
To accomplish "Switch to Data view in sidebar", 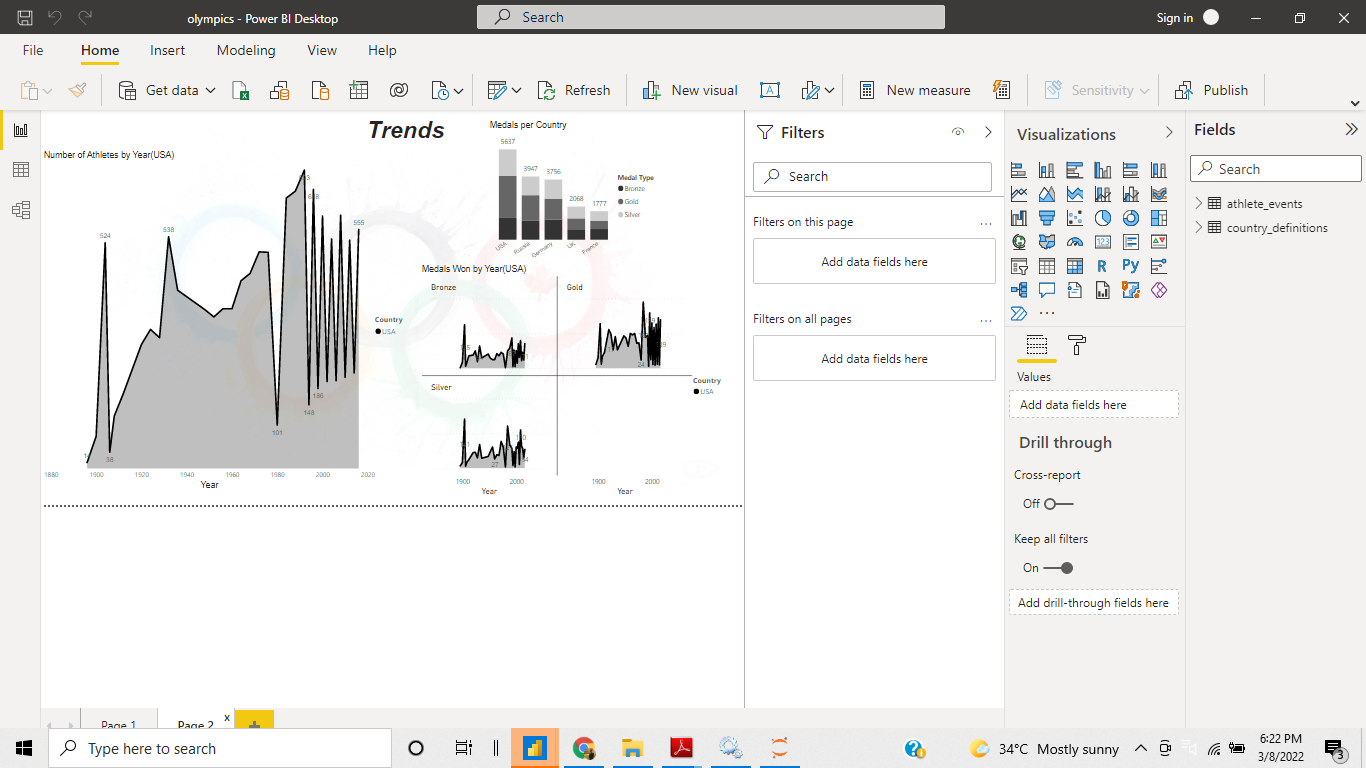I will (20, 169).
